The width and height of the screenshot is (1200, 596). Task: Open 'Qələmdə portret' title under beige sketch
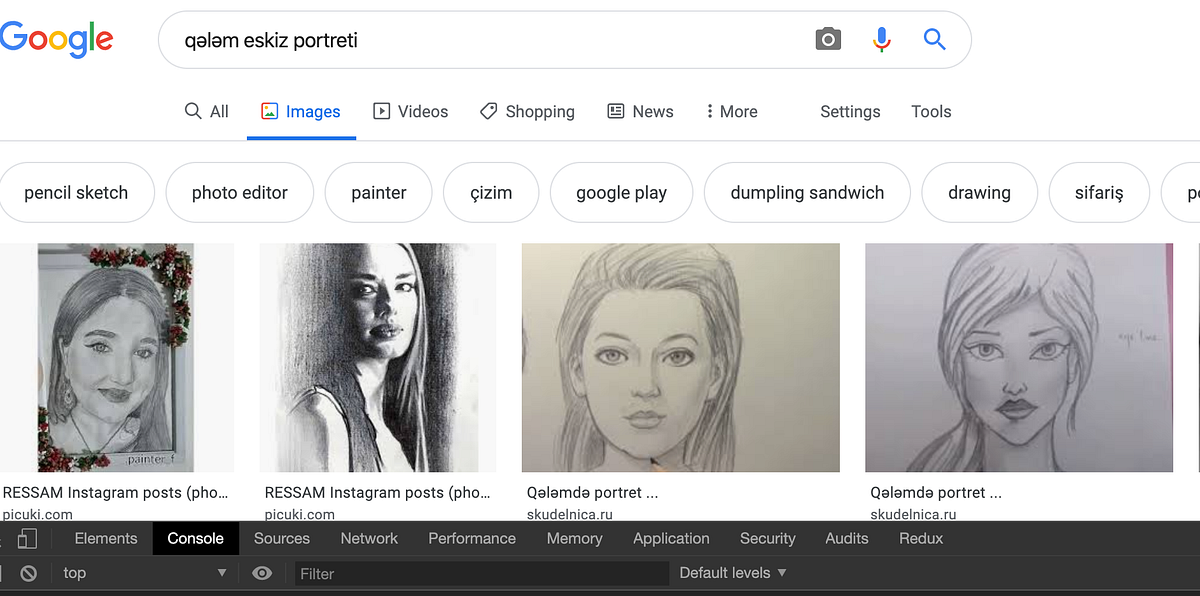point(592,493)
